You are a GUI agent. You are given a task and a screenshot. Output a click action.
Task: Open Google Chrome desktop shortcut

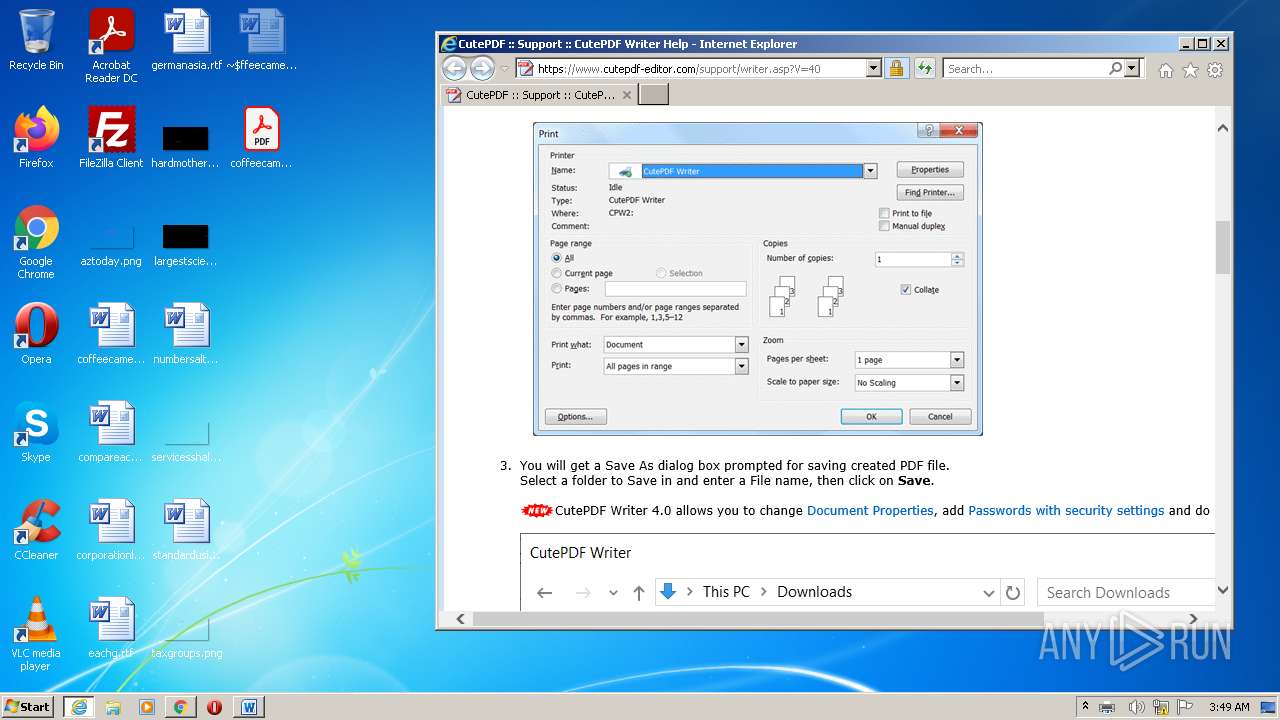(x=36, y=243)
